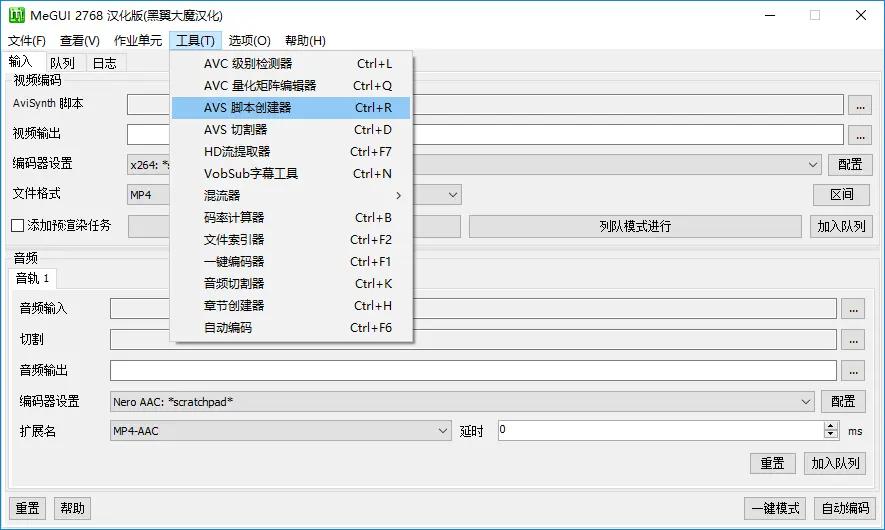Click the 帮助 button at bottom
The height and width of the screenshot is (530, 885).
pyautogui.click(x=72, y=509)
